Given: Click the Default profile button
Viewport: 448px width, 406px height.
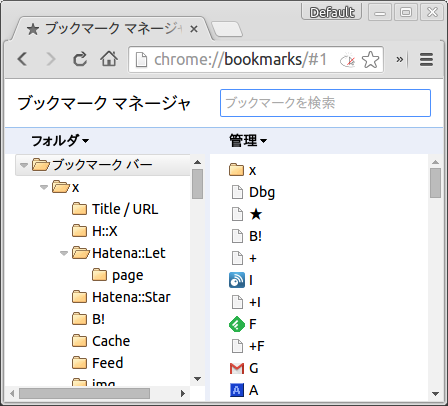Looking at the screenshot, I should tap(332, 12).
